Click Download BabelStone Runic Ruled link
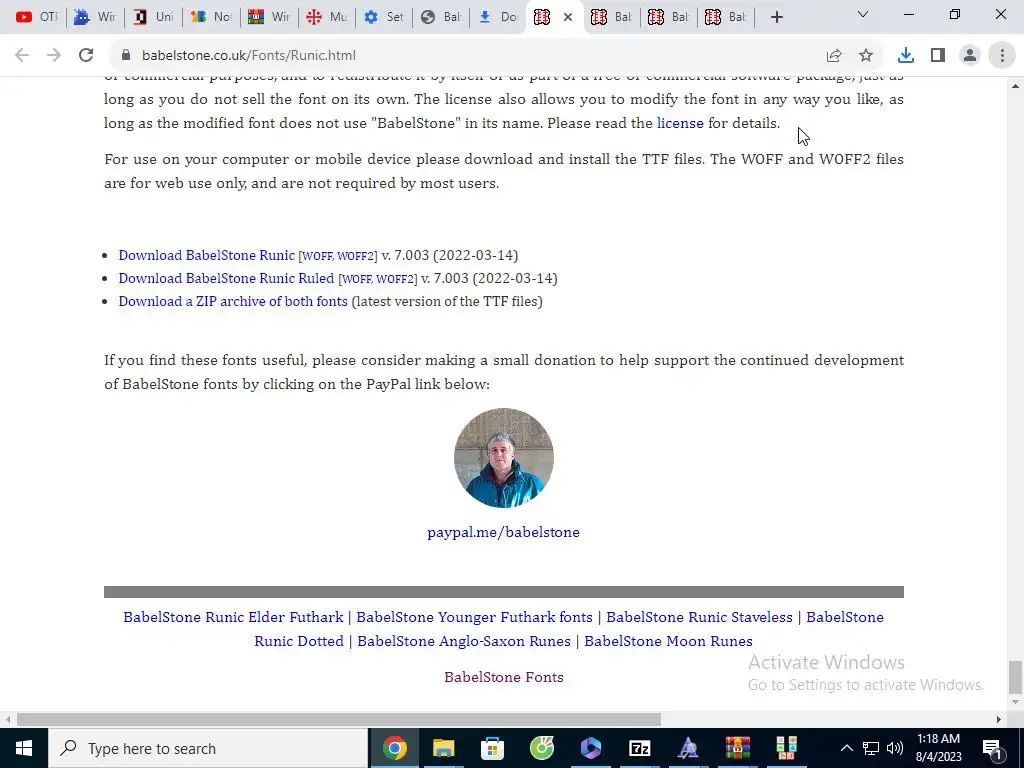 tap(226, 278)
